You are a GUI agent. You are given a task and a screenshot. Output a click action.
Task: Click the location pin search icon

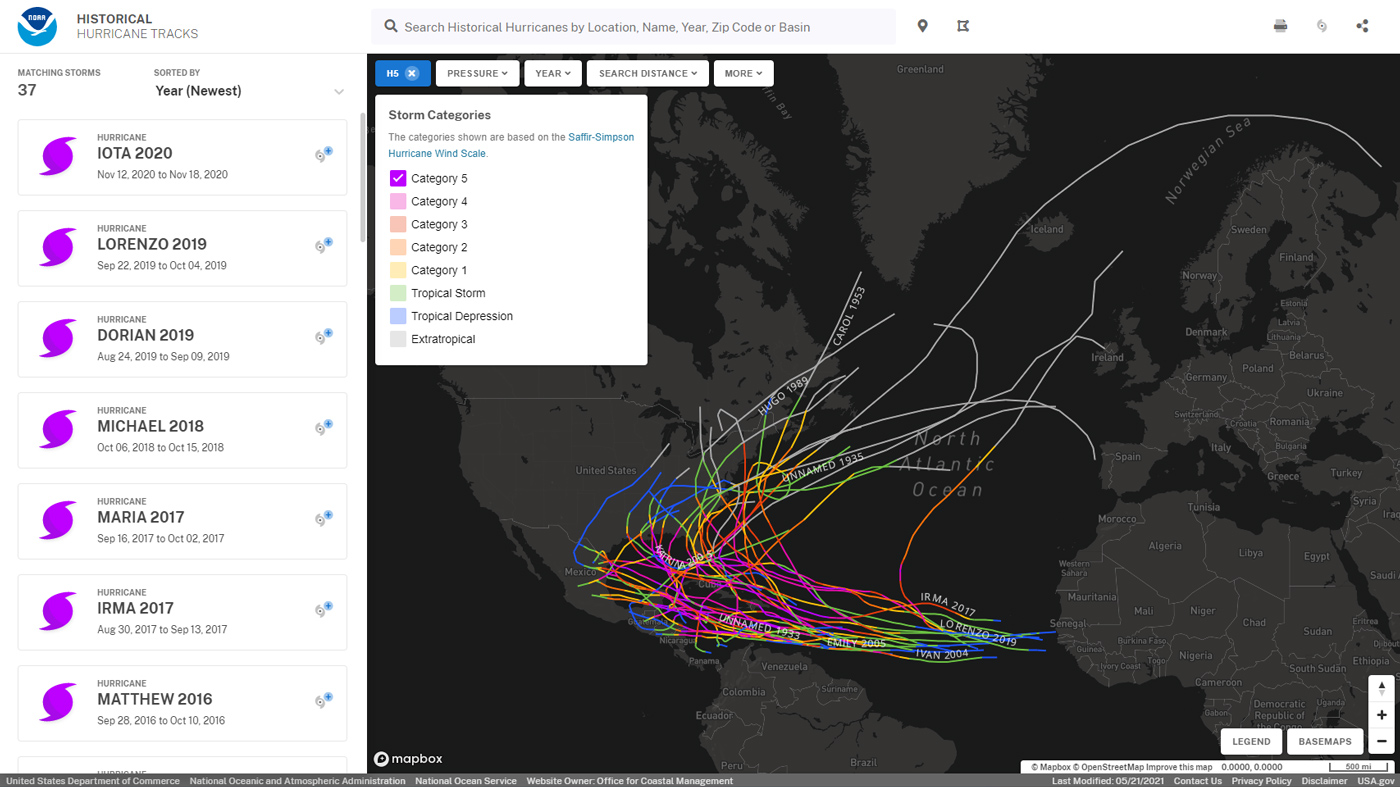pyautogui.click(x=922, y=26)
